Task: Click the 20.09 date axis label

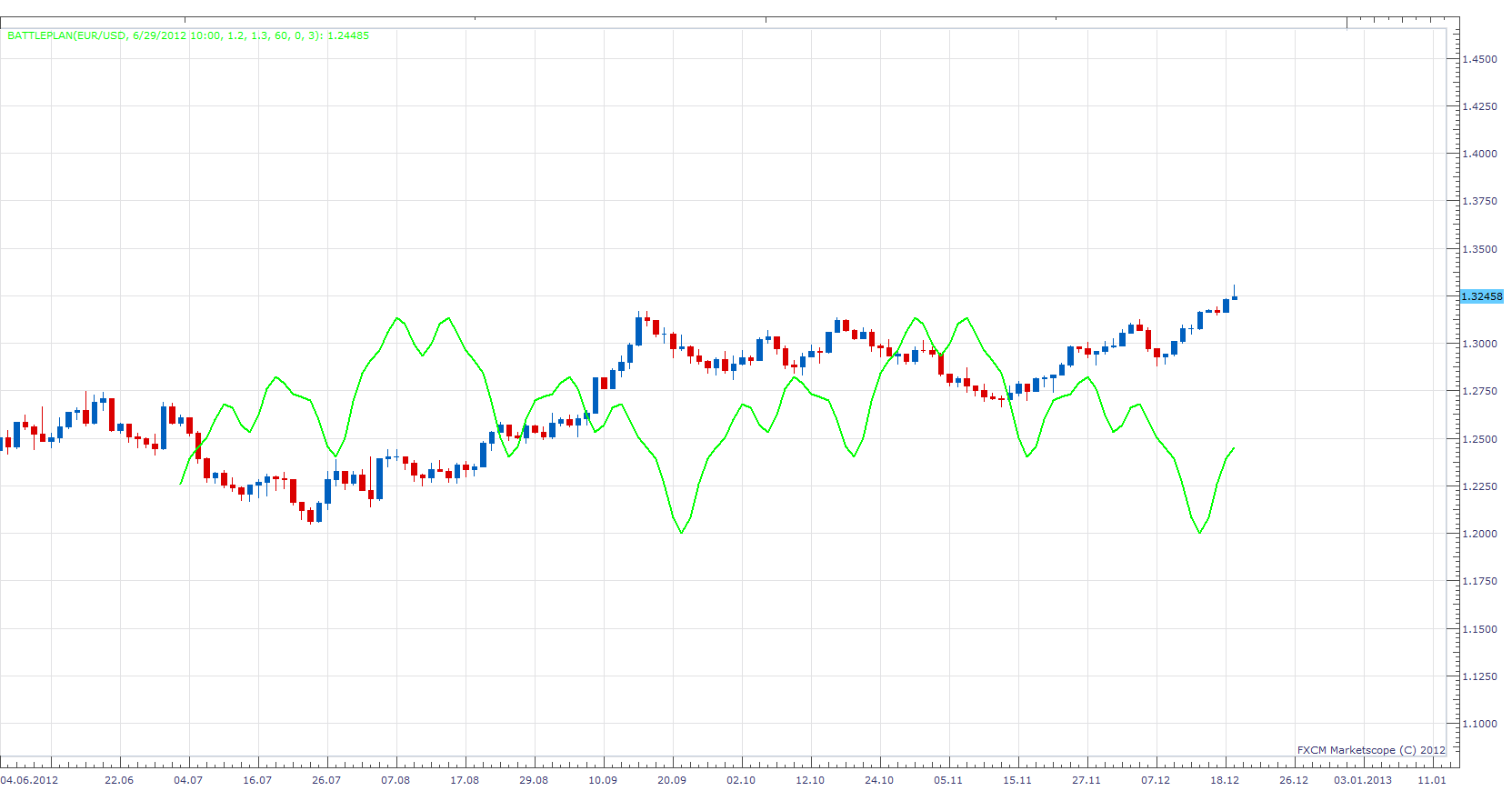Action: [x=672, y=780]
